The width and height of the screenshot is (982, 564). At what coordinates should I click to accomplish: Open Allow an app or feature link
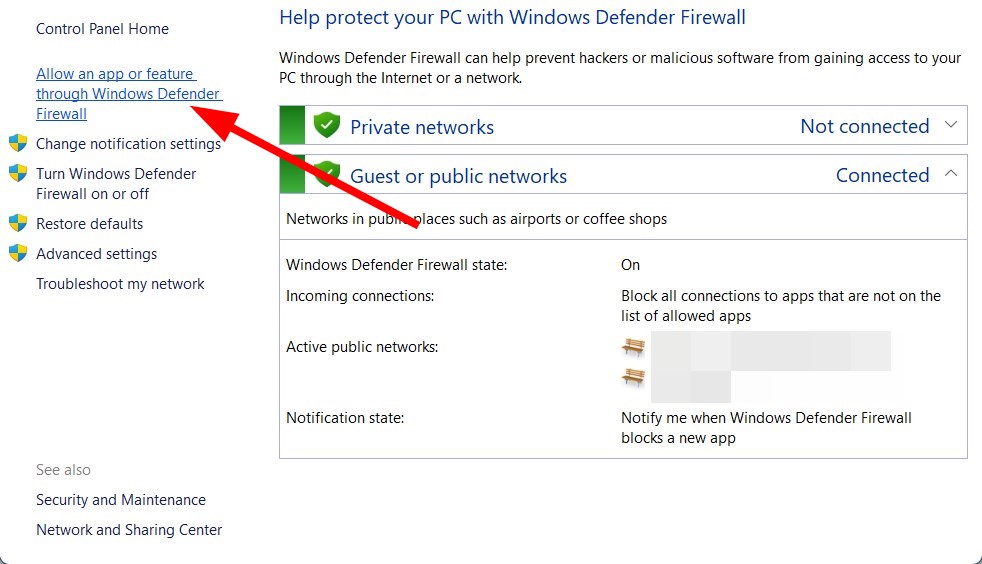[129, 94]
